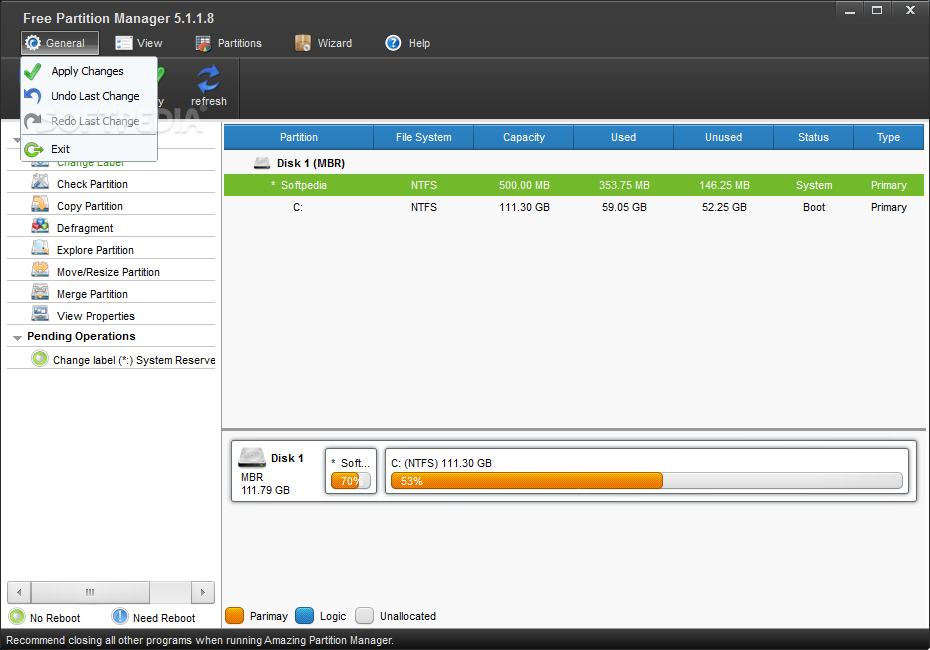Click the green Exit arrow icon

point(34,149)
